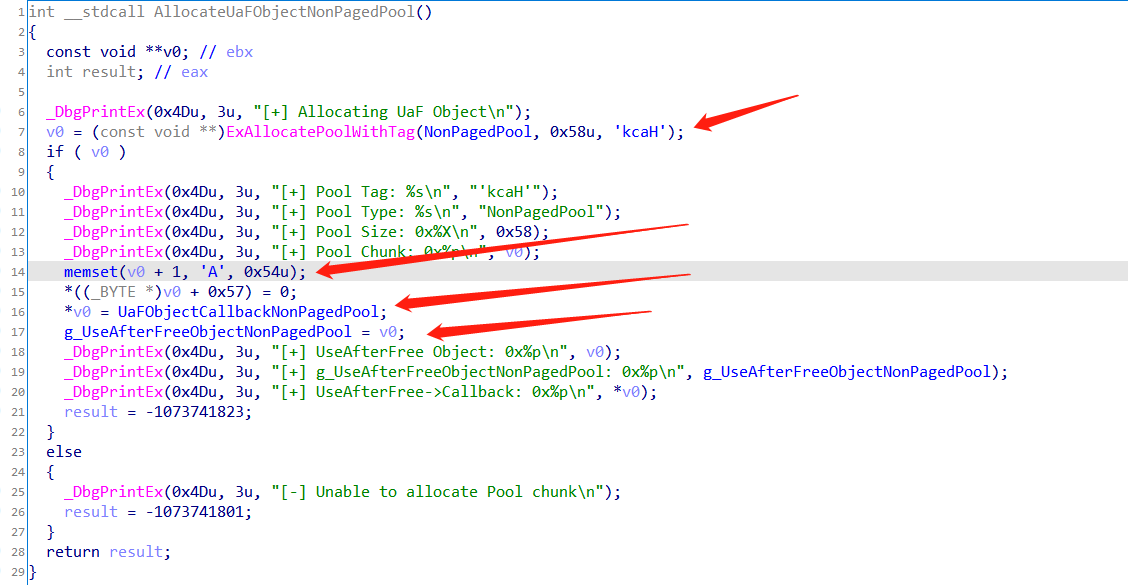Click line number 1 in the gutter

[x=22, y=12]
